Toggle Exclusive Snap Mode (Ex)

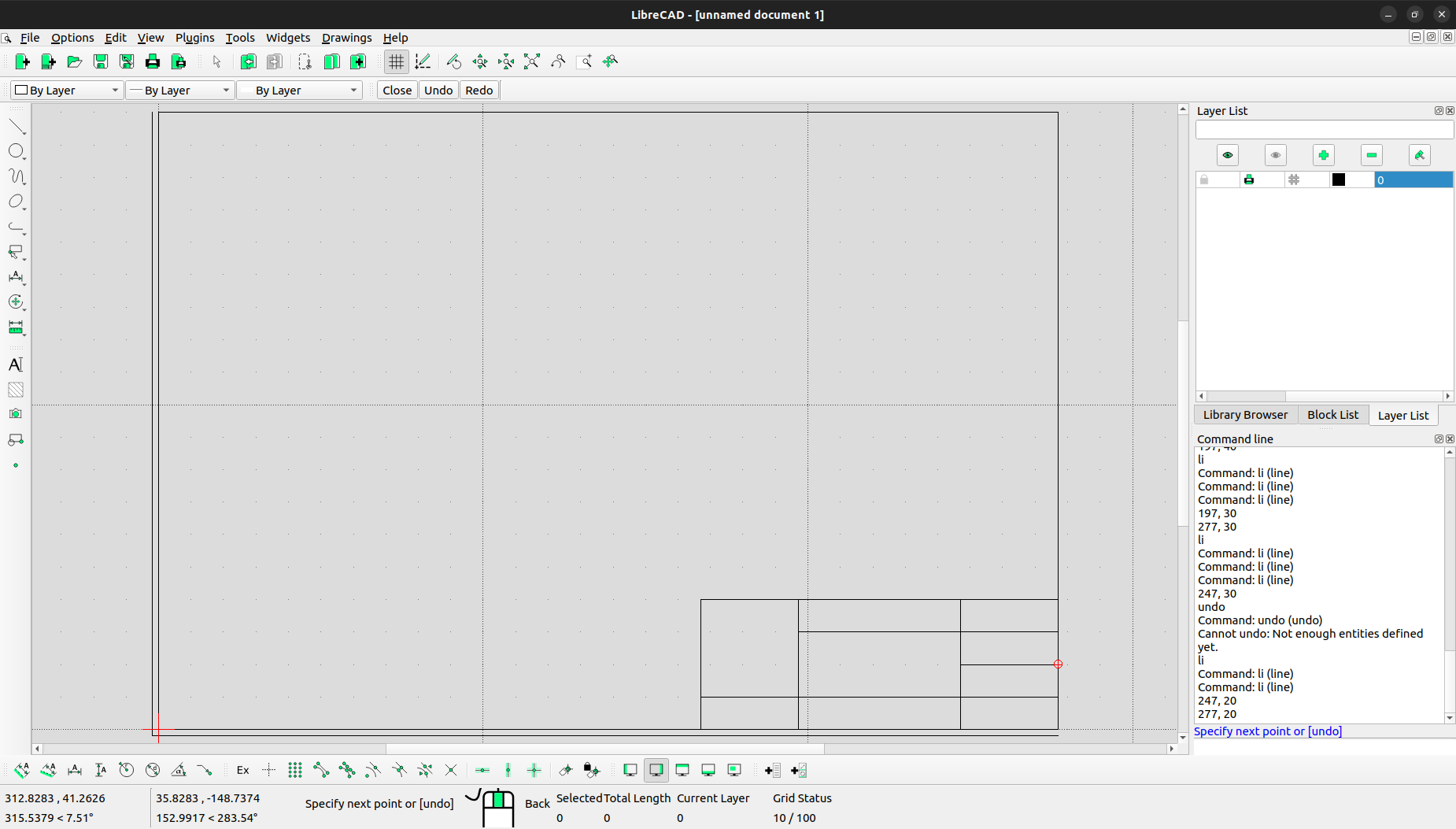(x=243, y=770)
